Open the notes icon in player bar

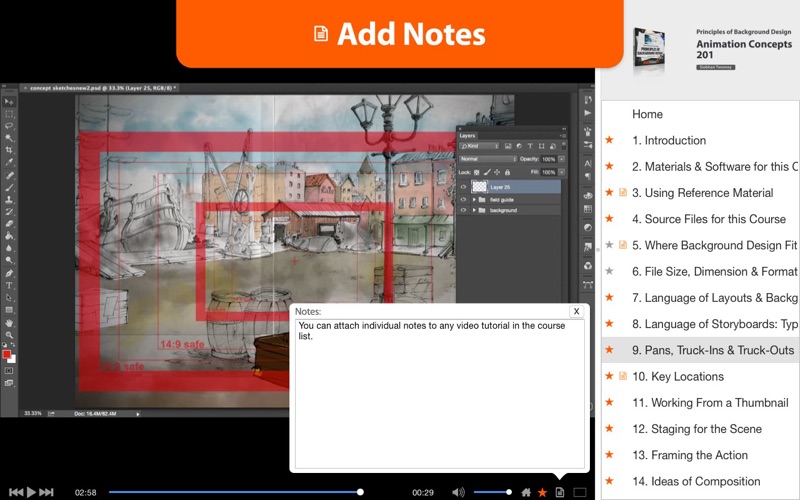560,492
